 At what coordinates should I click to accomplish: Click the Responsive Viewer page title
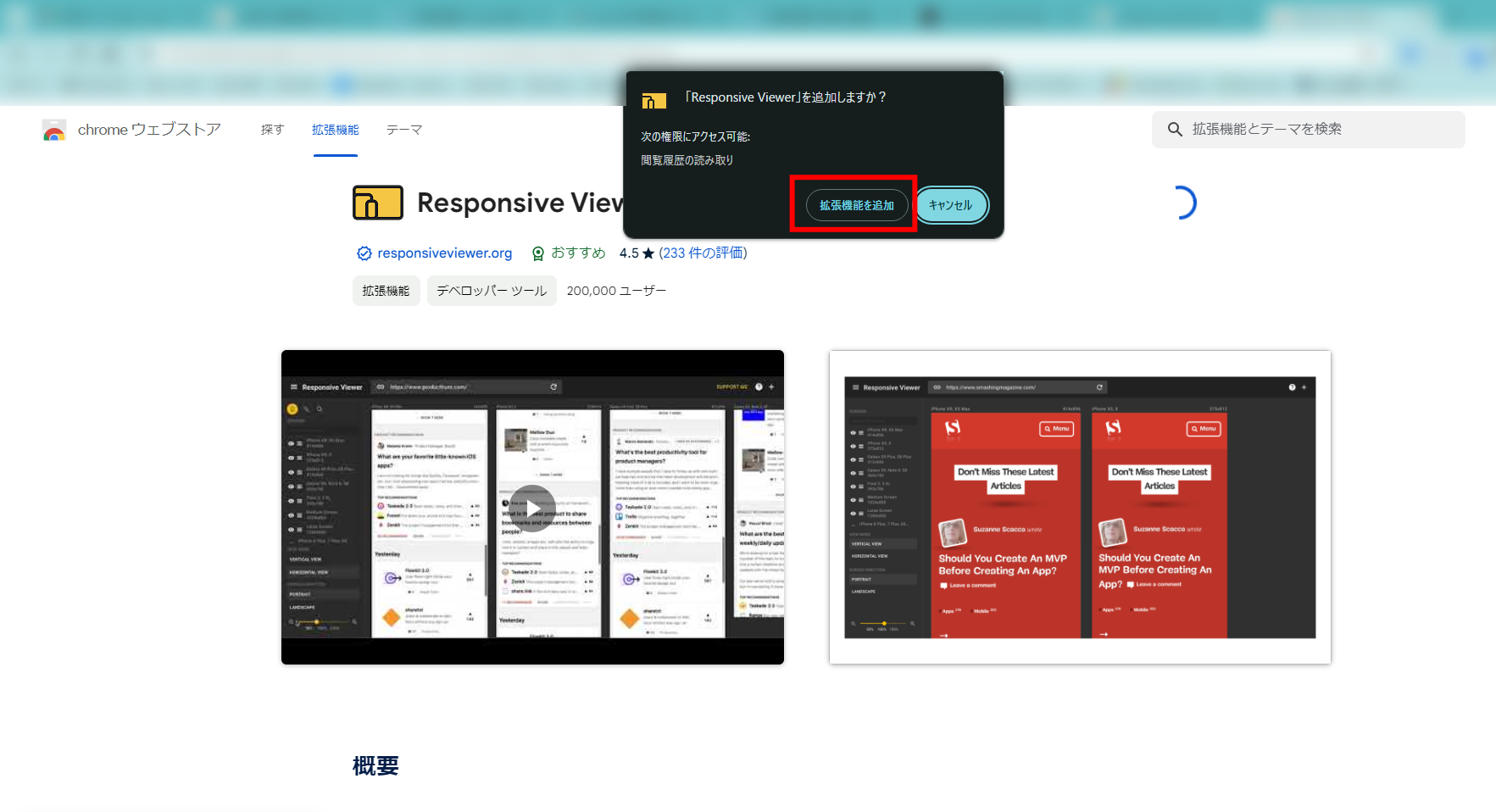[x=520, y=203]
